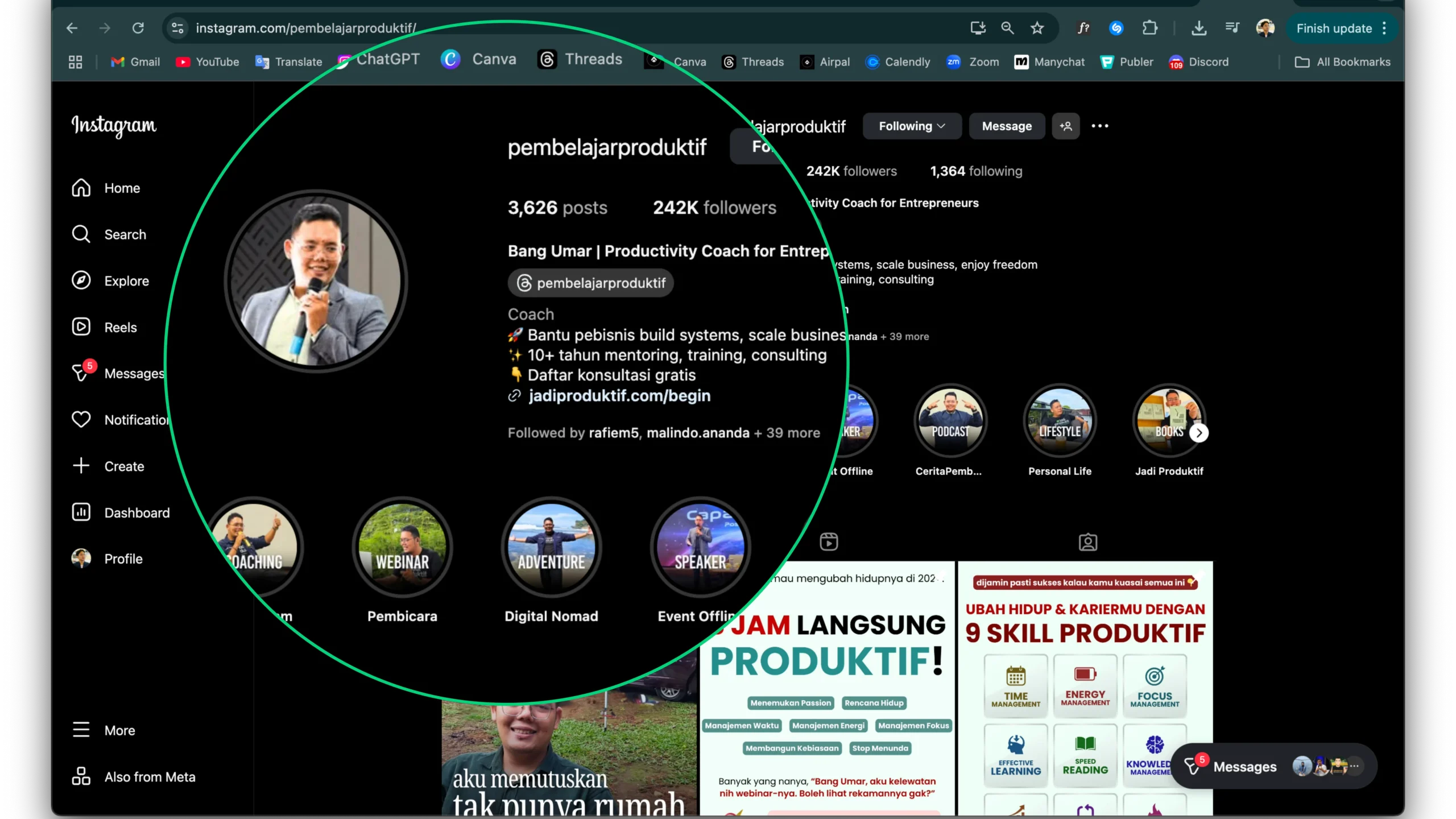Expand the All Bookmarks folder
Viewport: 1456px width, 819px height.
(1343, 62)
